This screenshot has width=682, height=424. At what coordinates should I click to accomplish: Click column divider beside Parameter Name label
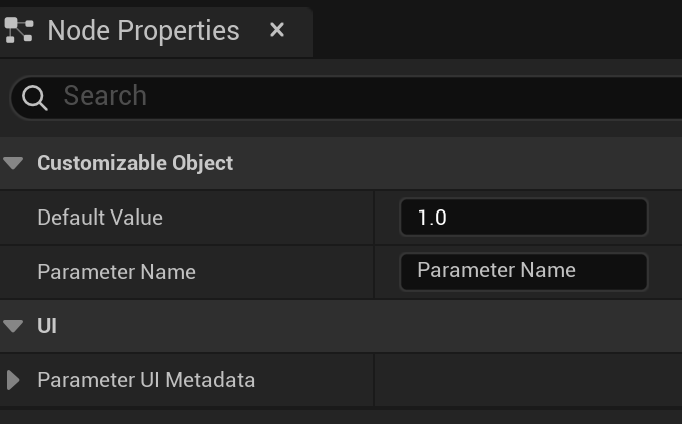pyautogui.click(x=374, y=272)
